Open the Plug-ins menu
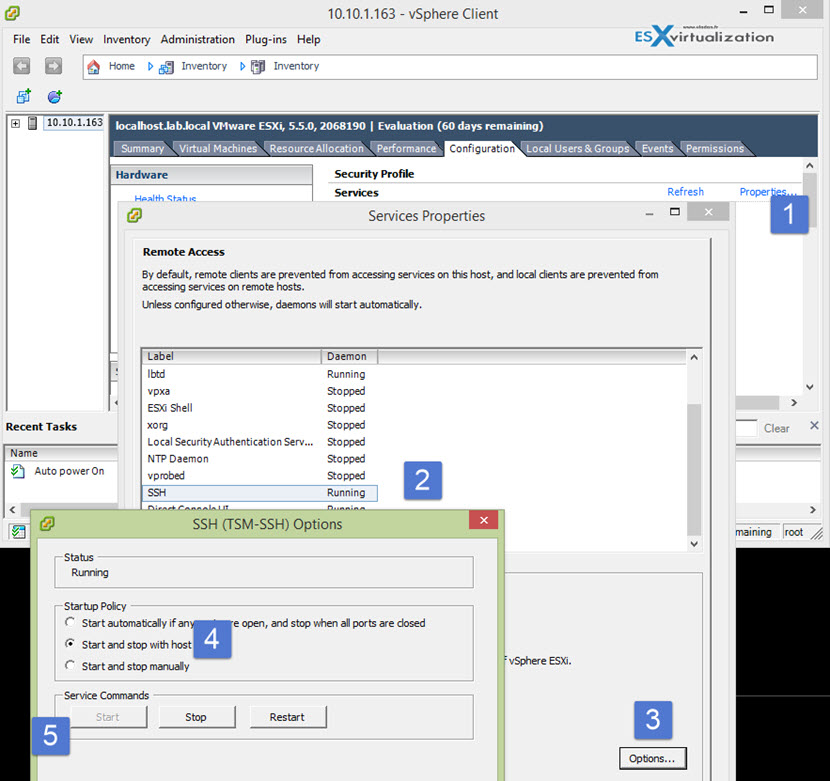The width and height of the screenshot is (830, 781). pyautogui.click(x=266, y=39)
